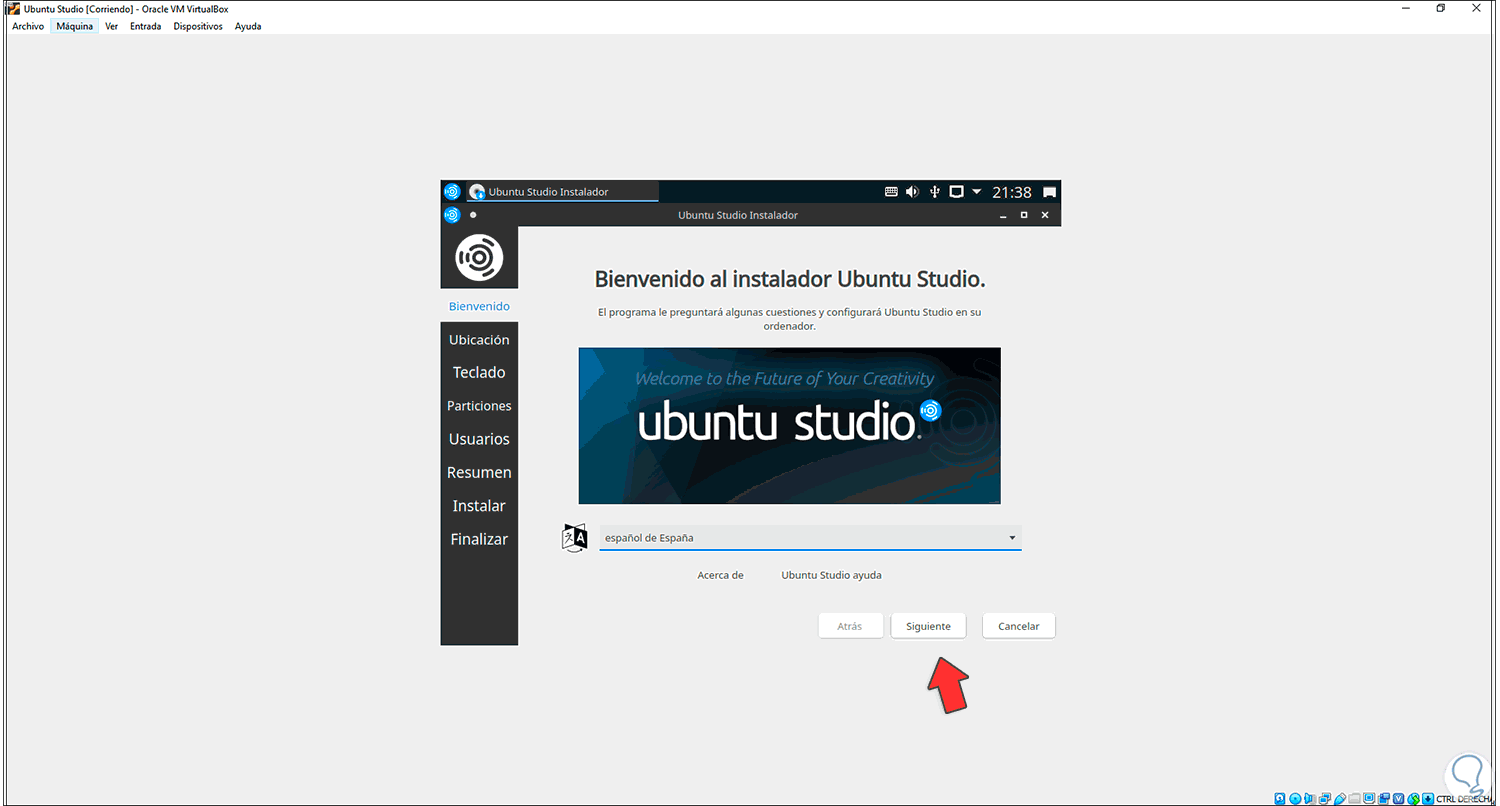
Task: Minimize the installer window
Action: [x=1001, y=215]
